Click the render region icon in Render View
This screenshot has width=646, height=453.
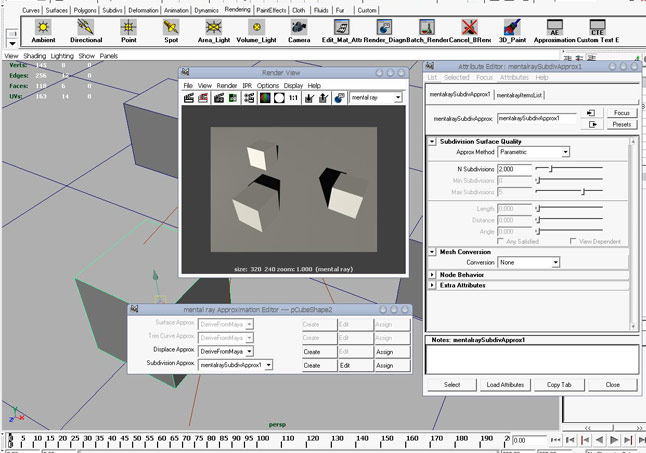(x=203, y=98)
